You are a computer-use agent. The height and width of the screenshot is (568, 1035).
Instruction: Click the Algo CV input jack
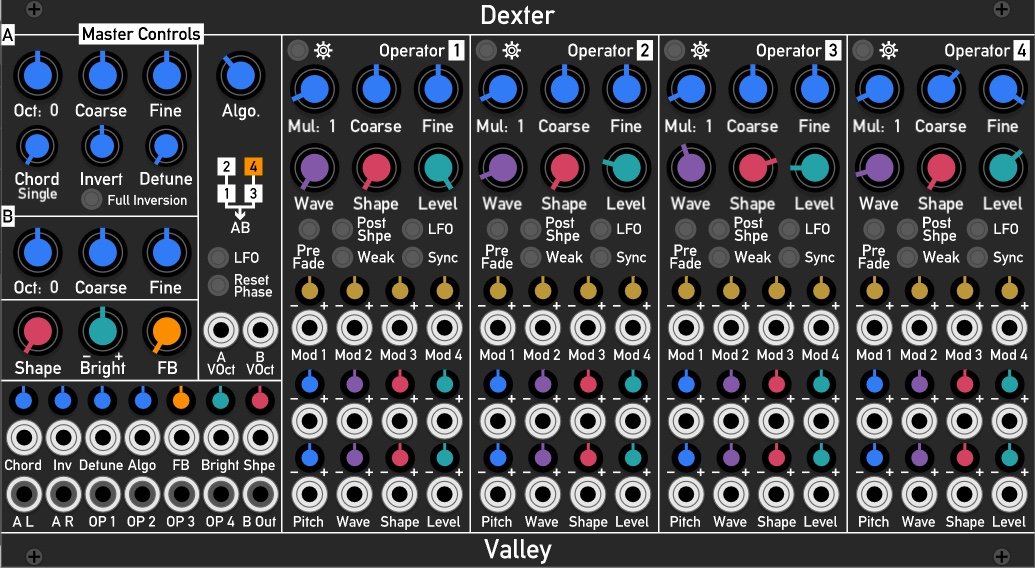(142, 437)
